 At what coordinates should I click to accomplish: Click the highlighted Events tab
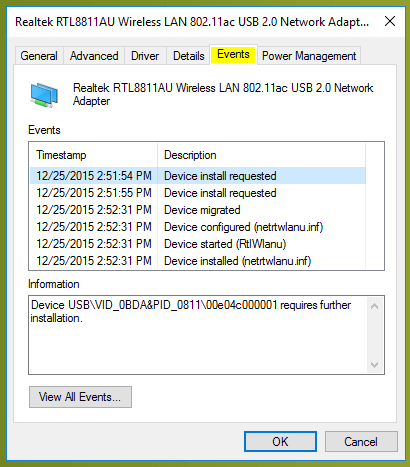click(x=233, y=54)
